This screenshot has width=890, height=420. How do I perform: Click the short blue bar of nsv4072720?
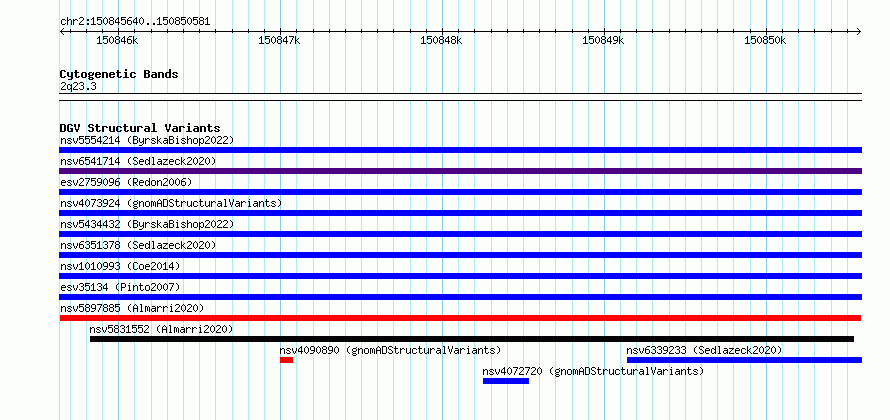coord(506,381)
